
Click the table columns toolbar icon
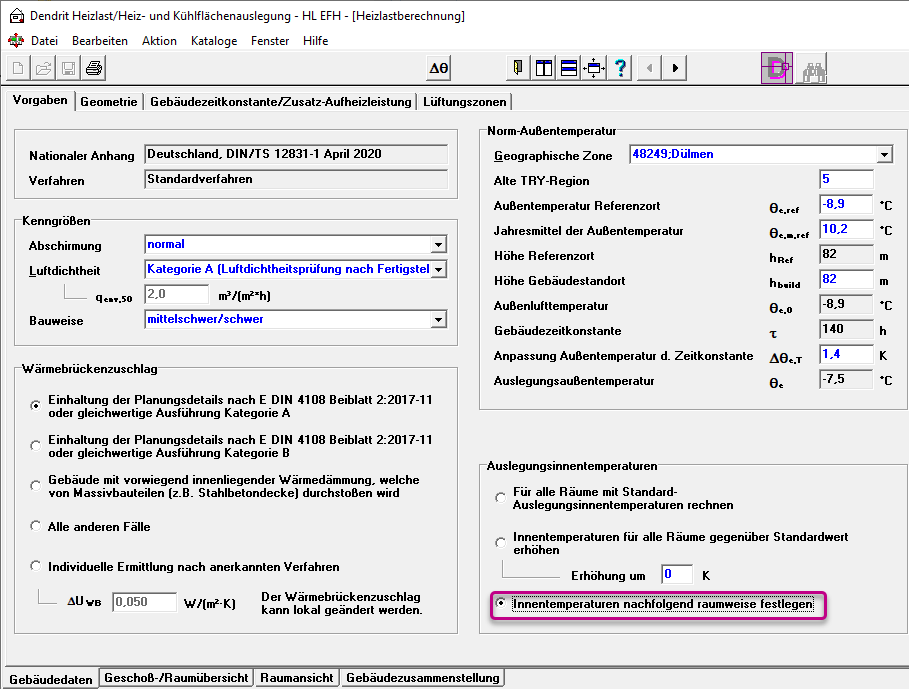point(544,68)
